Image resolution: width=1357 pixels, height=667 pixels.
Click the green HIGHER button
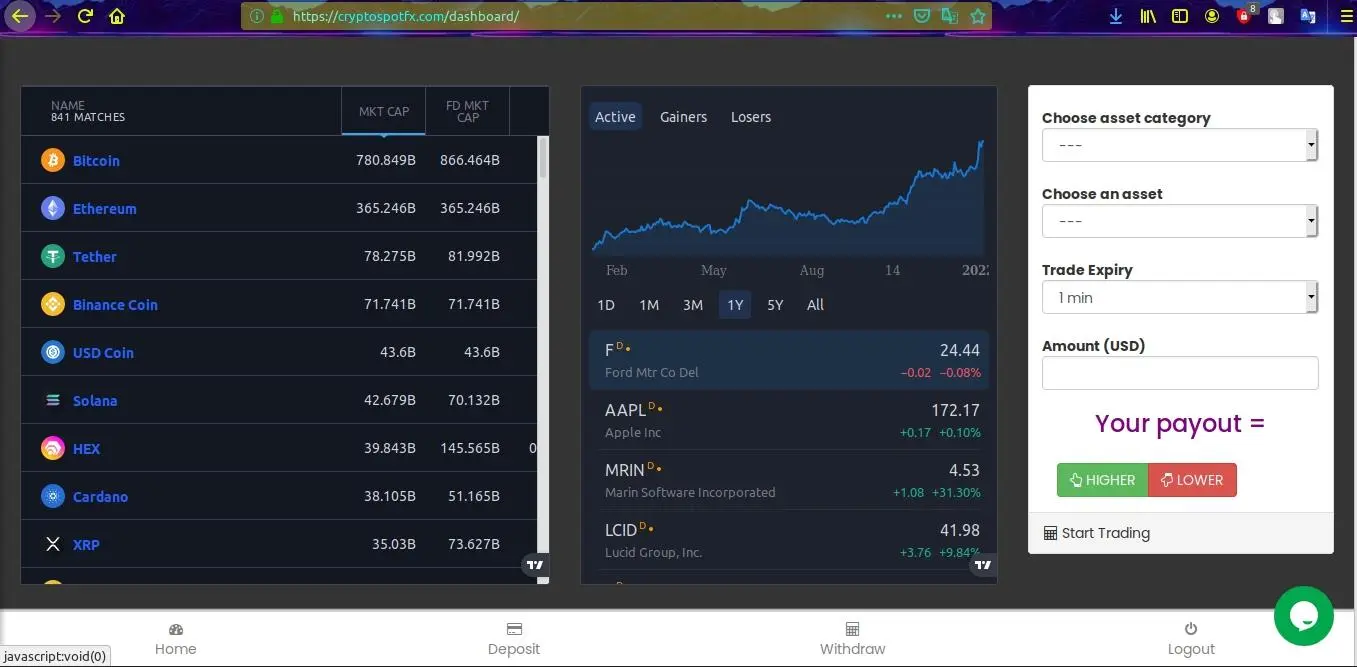point(1102,480)
